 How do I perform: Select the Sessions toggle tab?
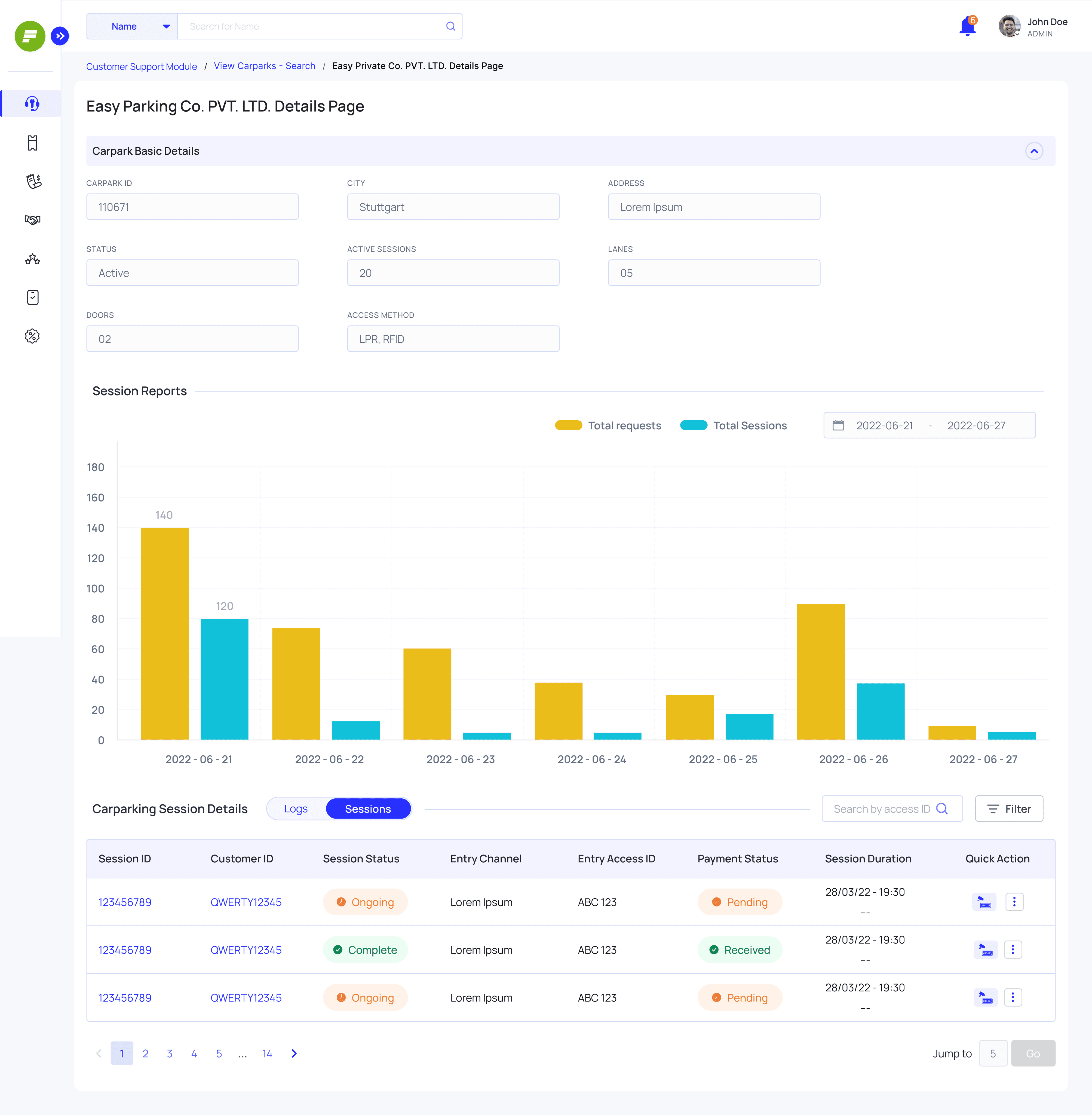368,809
